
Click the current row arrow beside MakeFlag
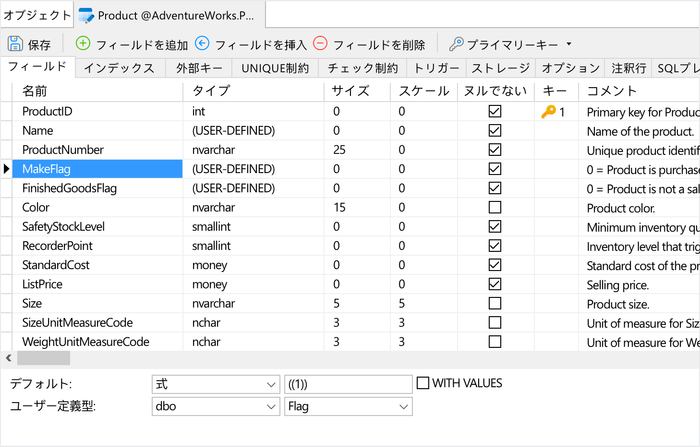click(7, 169)
